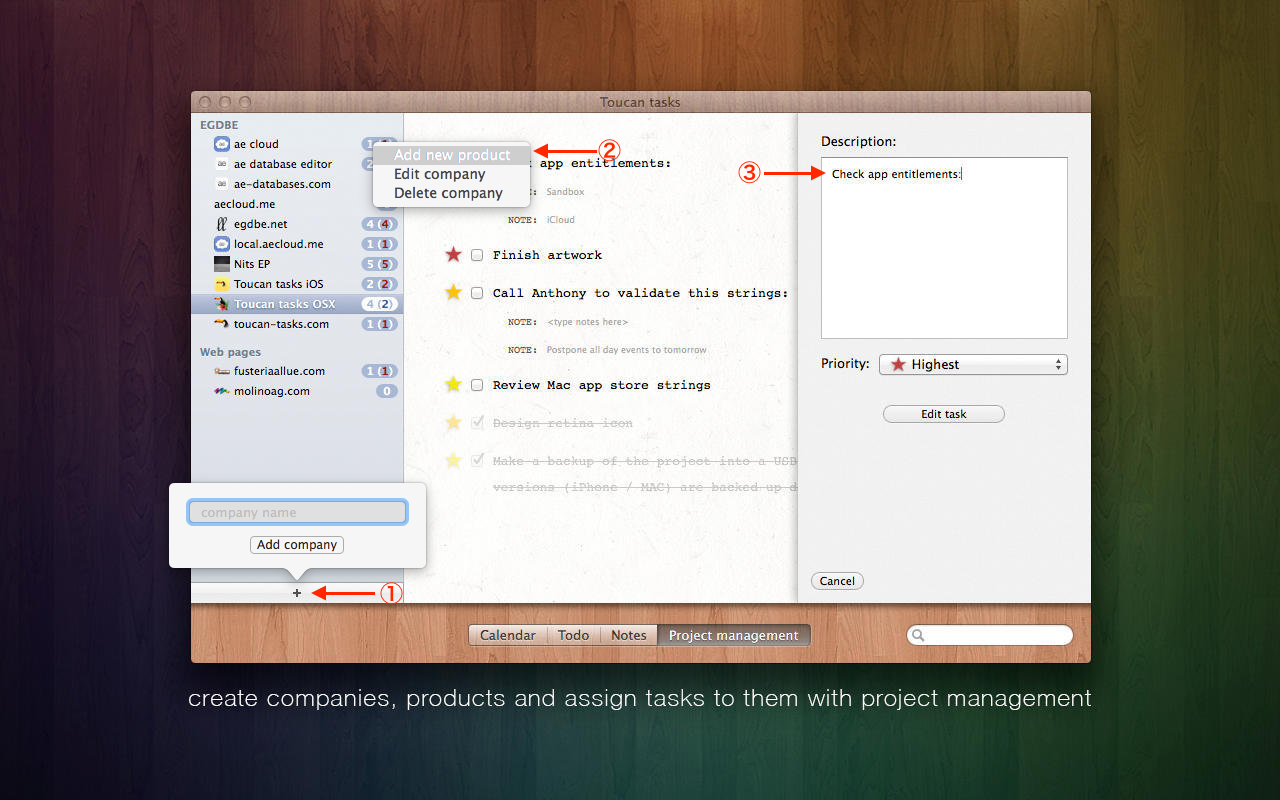1280x800 pixels.
Task: Click into the Description text area
Action: [944, 248]
